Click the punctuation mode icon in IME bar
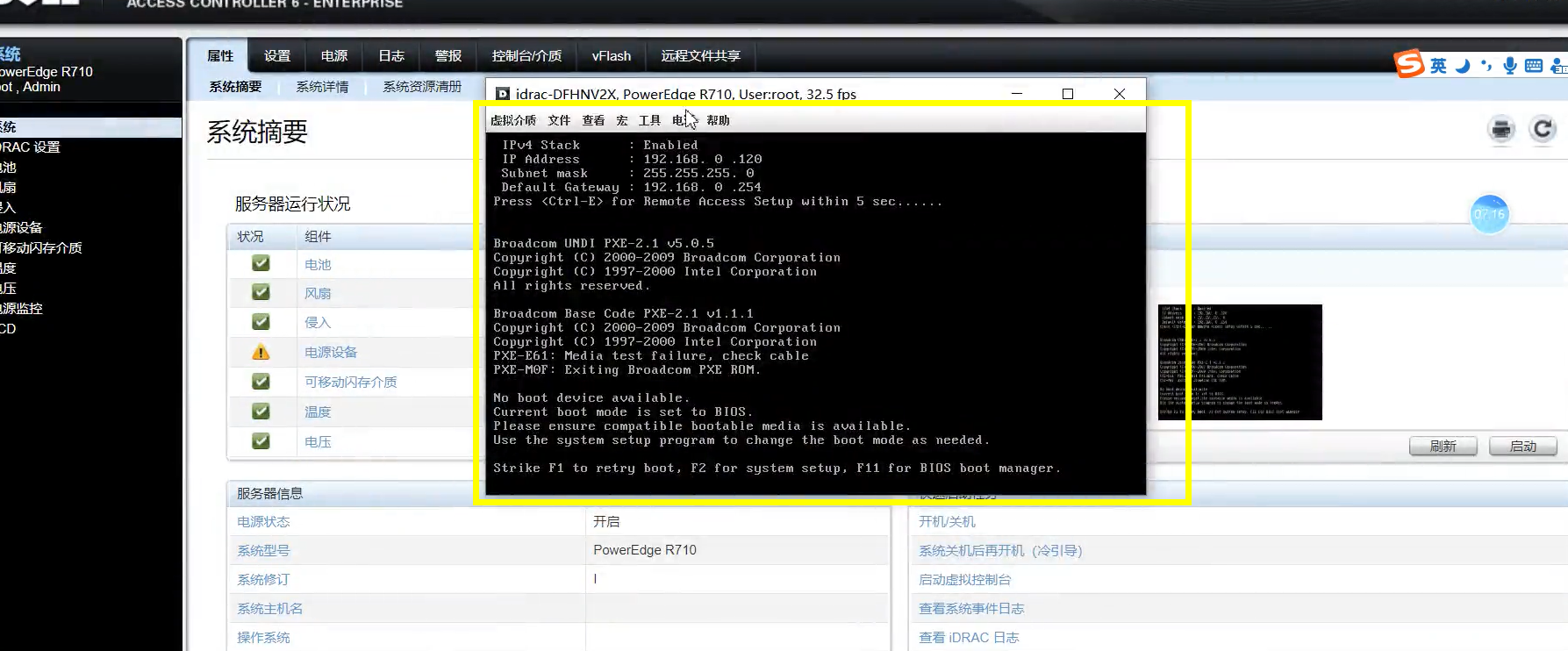1568x651 pixels. click(x=1486, y=66)
